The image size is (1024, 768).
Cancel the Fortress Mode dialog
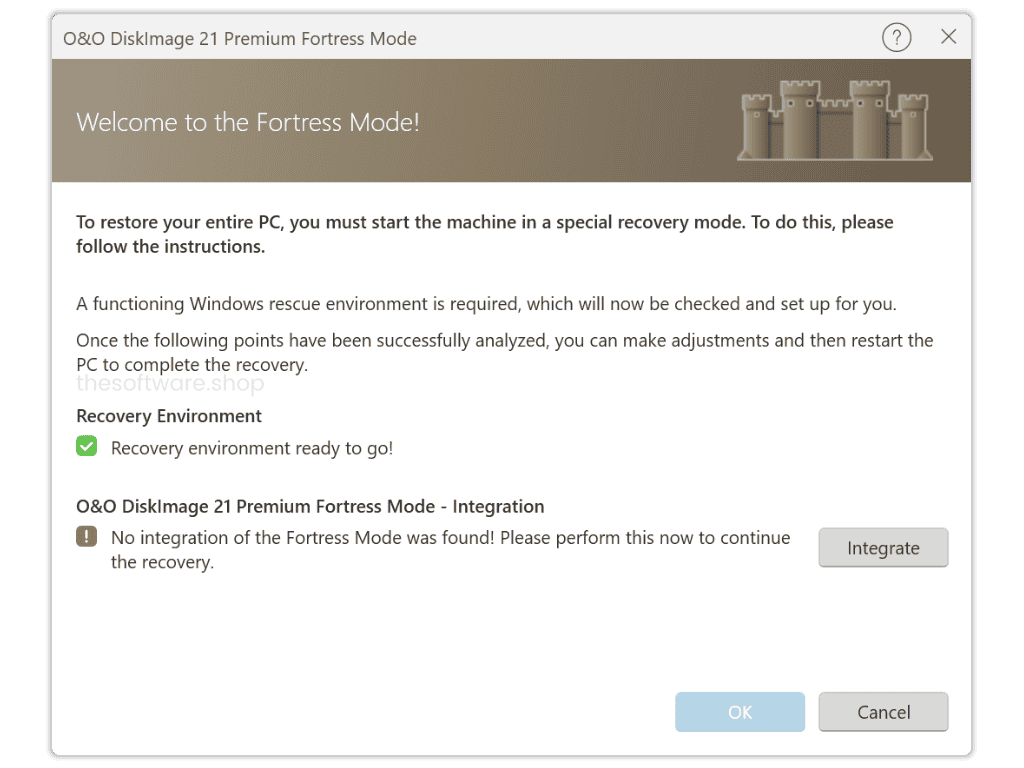pyautogui.click(x=883, y=712)
